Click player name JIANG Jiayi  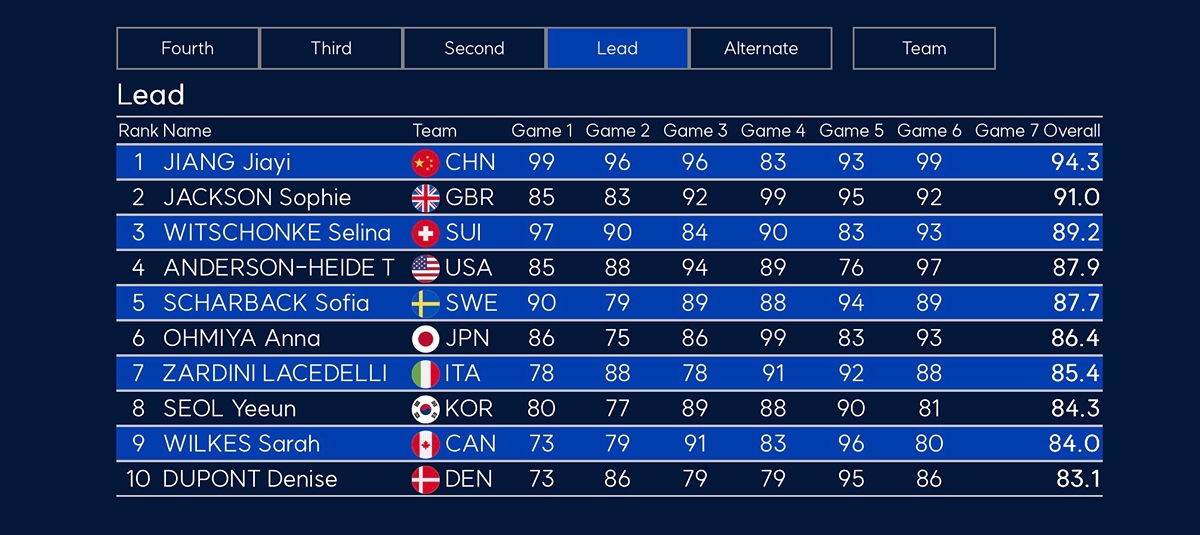[x=227, y=163]
